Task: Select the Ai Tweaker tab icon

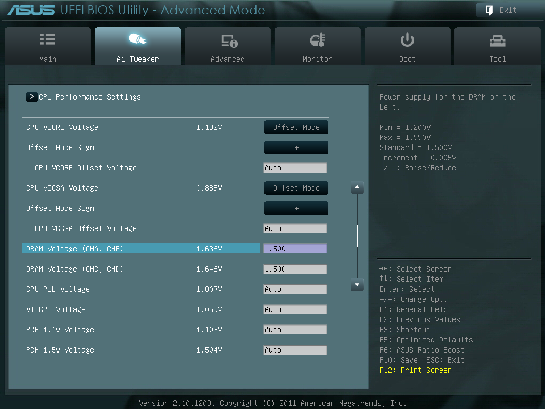Action: (x=137, y=39)
